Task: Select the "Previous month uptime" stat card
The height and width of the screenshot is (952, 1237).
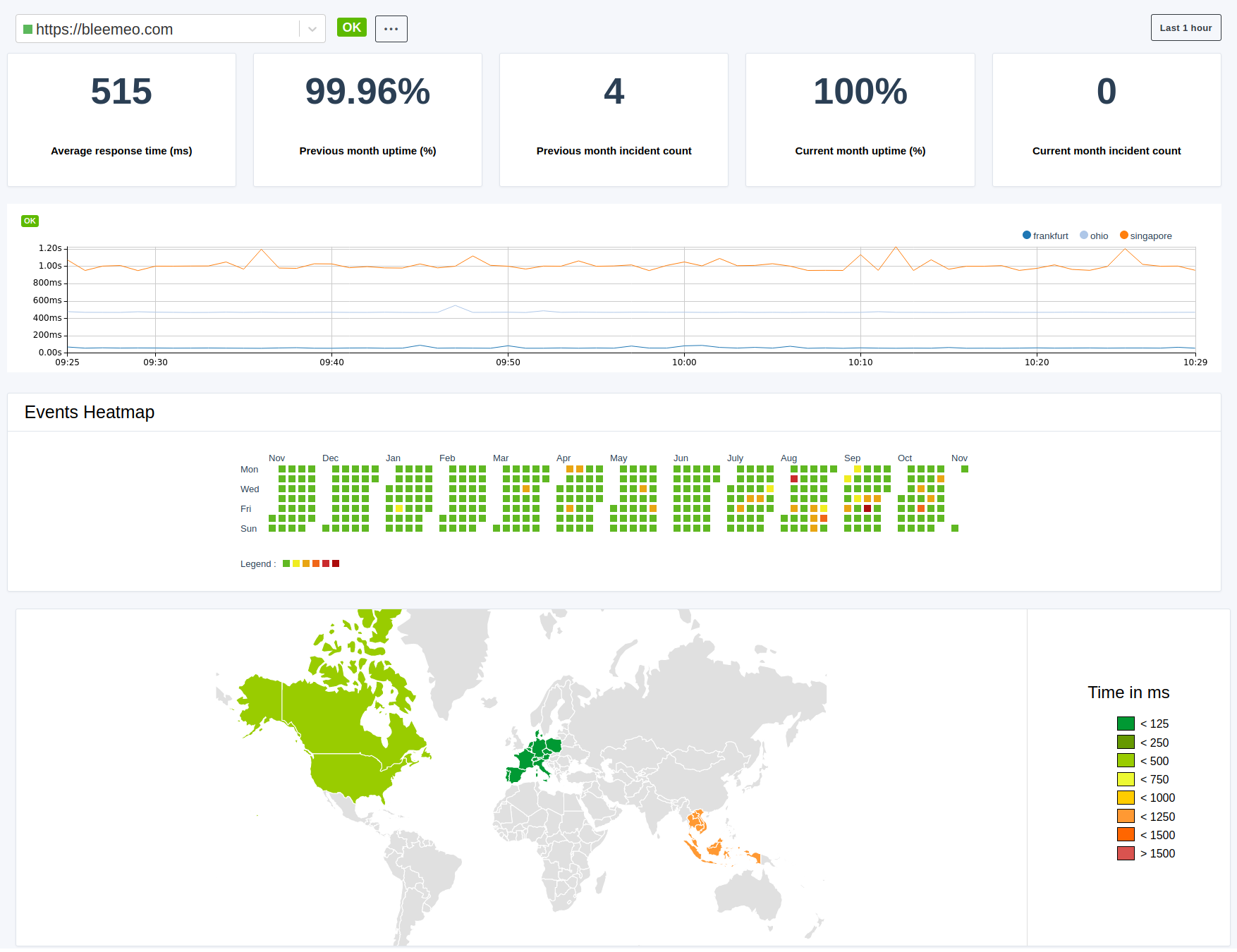Action: click(x=367, y=120)
